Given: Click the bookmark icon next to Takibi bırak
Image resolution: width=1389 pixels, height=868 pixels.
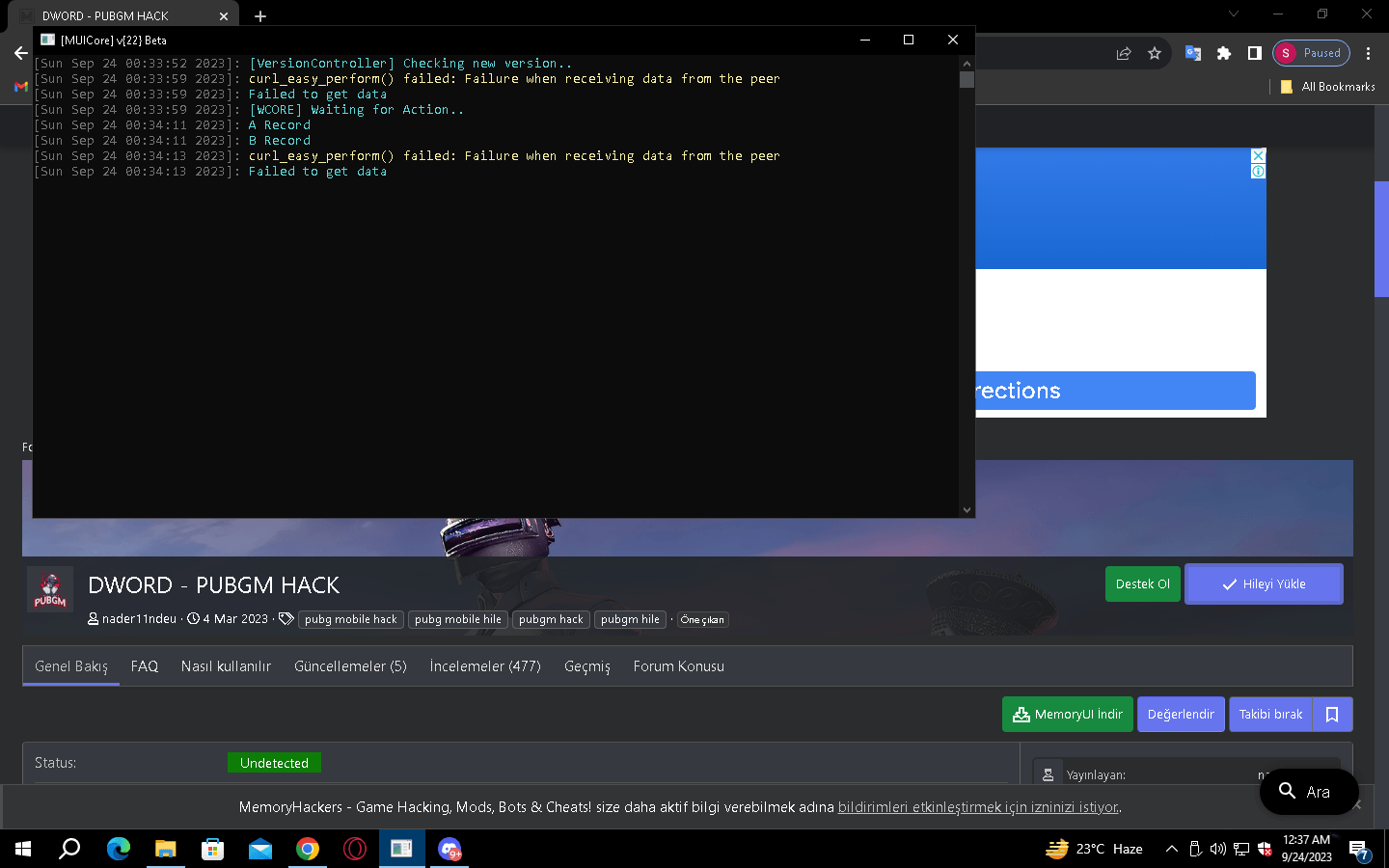Looking at the screenshot, I should [1332, 715].
